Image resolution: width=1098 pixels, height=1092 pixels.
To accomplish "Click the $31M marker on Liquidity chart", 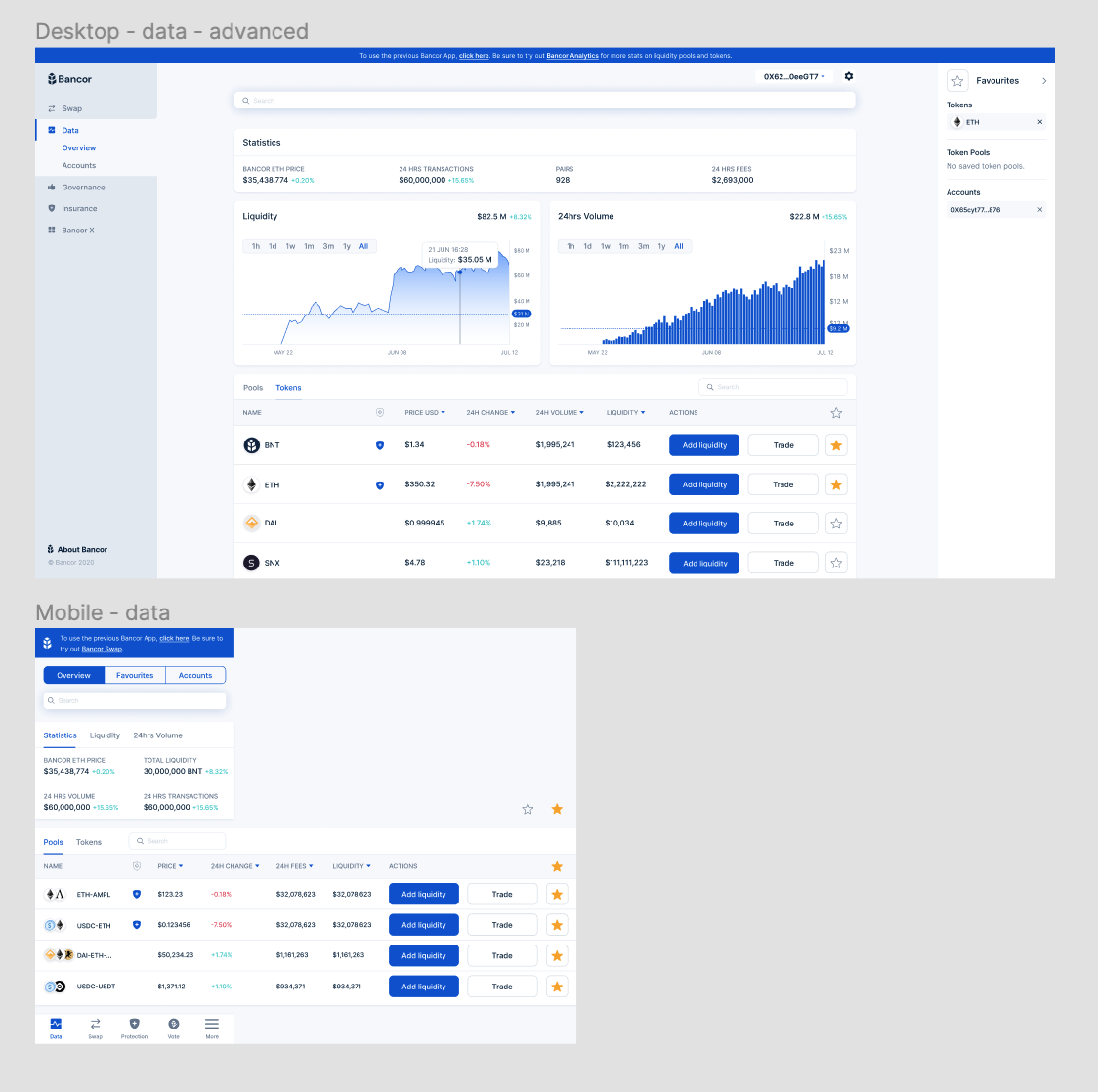I will coord(522,314).
